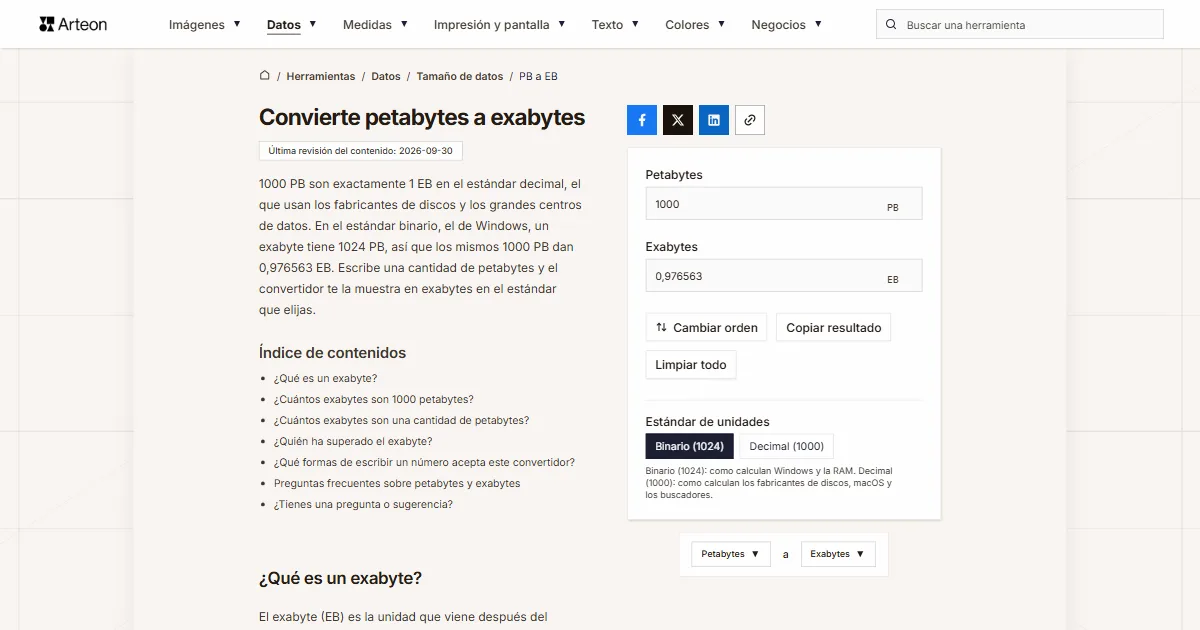
Task: Share page on Facebook
Action: tap(642, 120)
